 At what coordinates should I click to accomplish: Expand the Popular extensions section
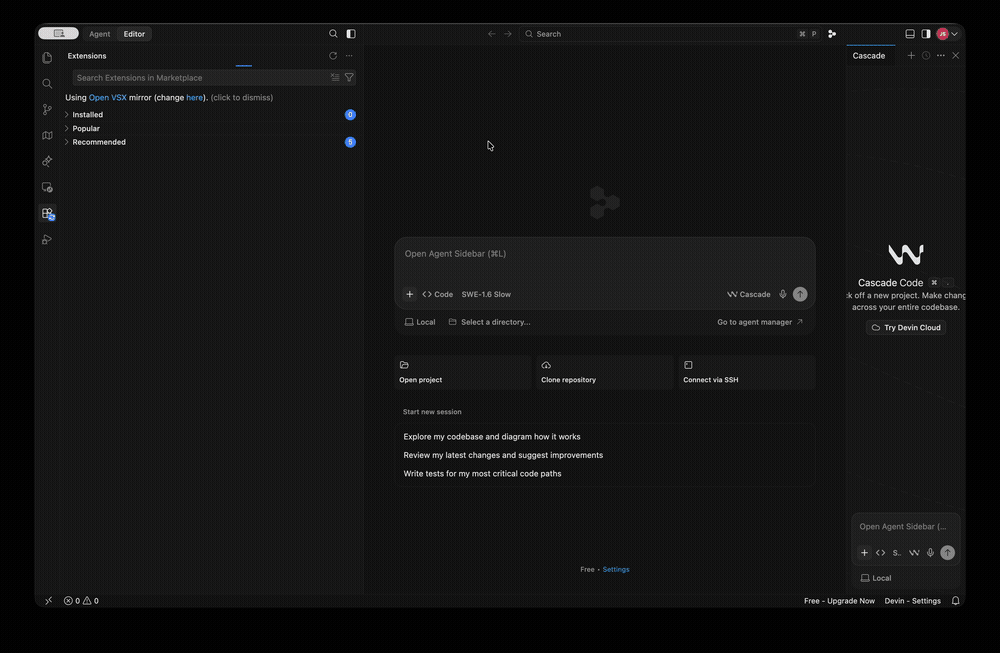click(x=210, y=128)
